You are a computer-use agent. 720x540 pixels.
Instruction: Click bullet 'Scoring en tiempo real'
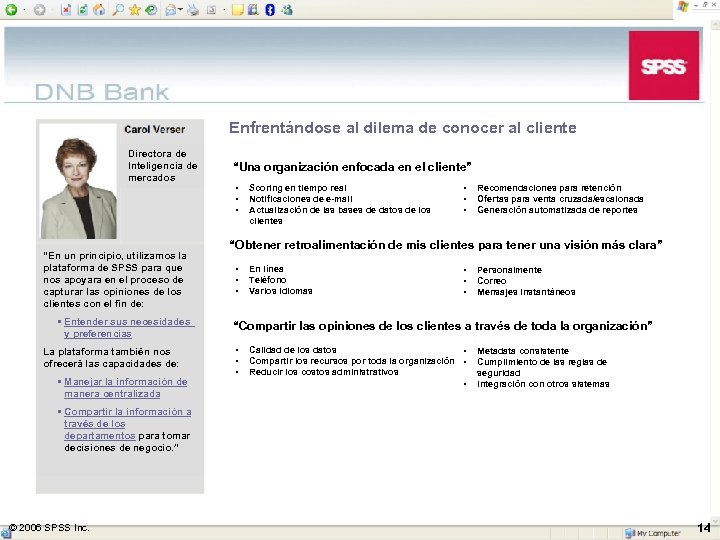coord(298,188)
